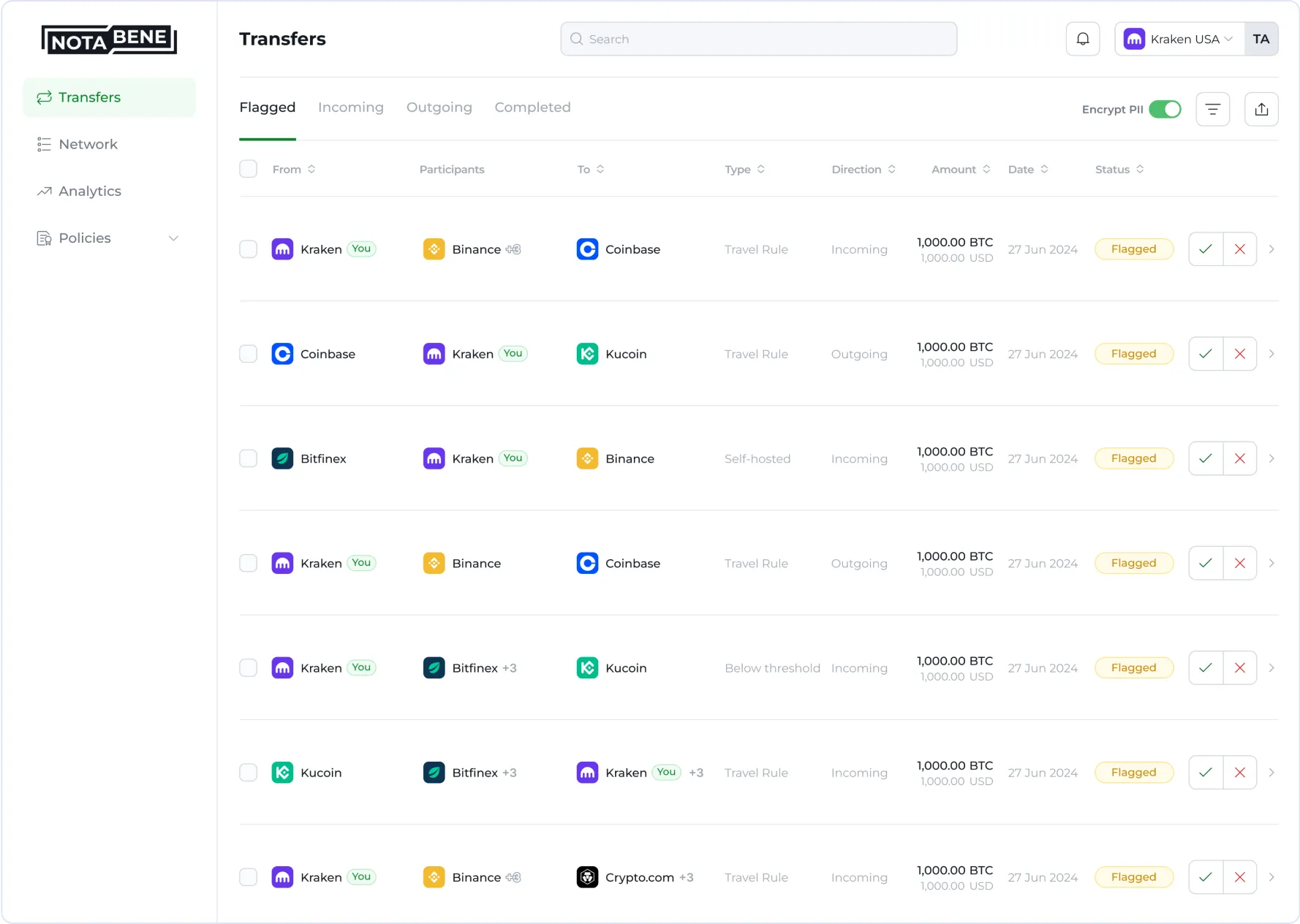This screenshot has width=1300, height=924.
Task: Click Flagged status badge on Below threshold row
Action: [x=1134, y=667]
